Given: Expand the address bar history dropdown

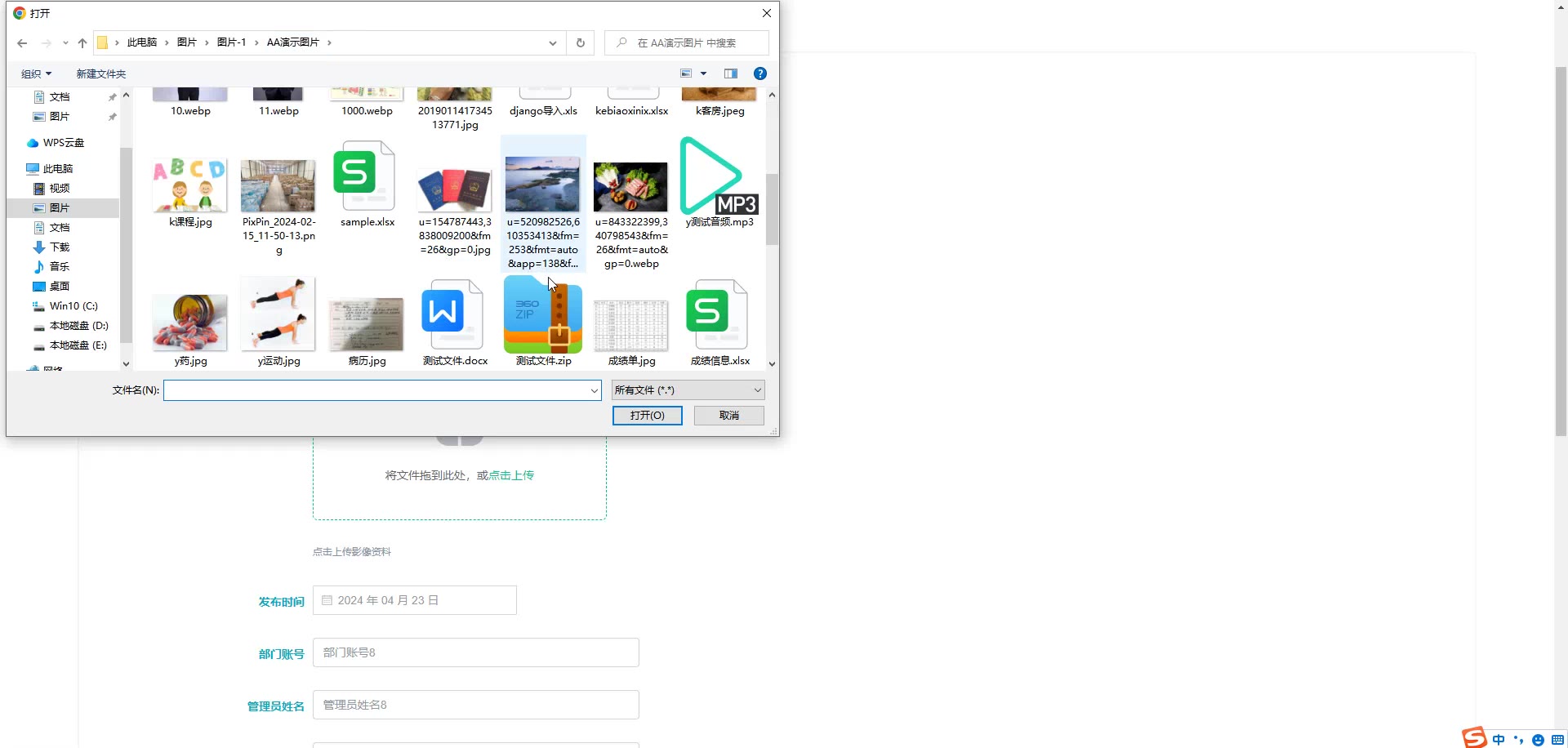Looking at the screenshot, I should pyautogui.click(x=553, y=43).
